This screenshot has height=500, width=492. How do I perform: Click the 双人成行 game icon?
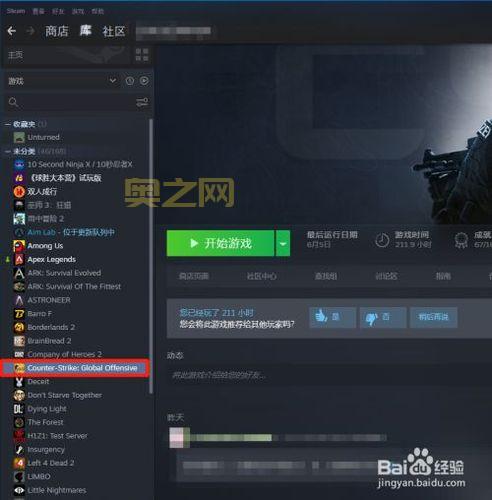[x=19, y=191]
